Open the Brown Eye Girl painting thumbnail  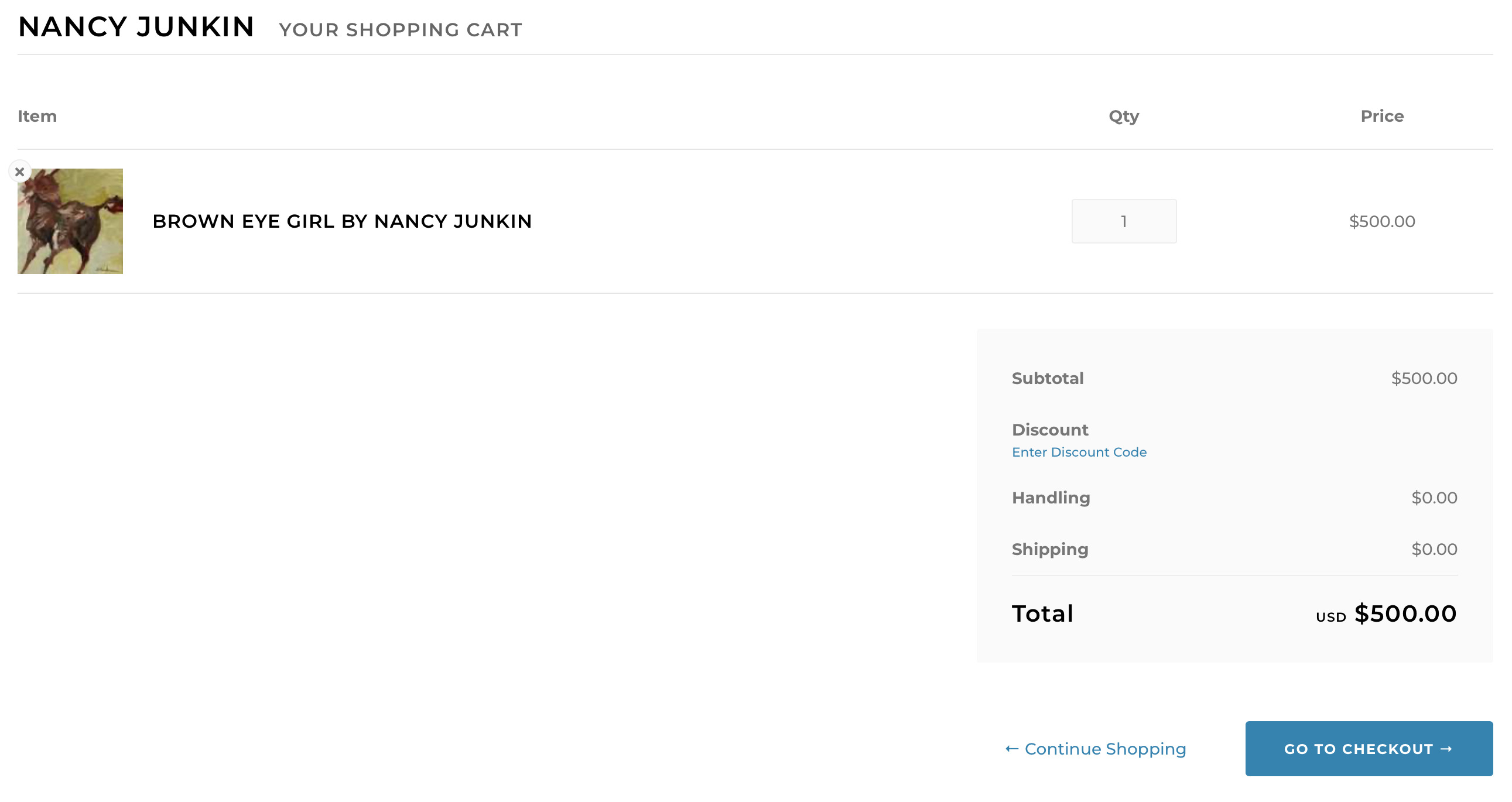point(69,220)
